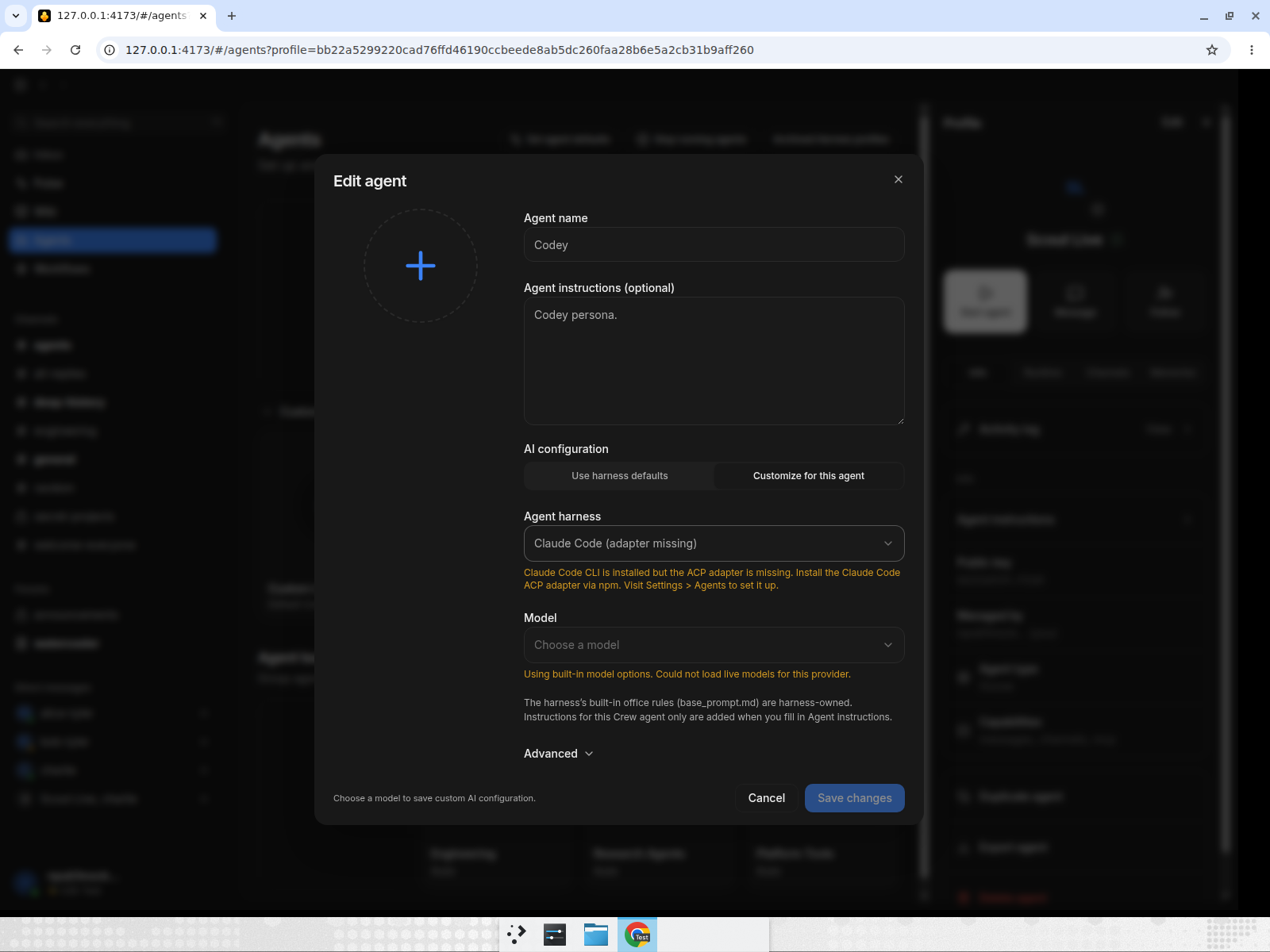Open the dark sliders app in the taskbar
This screenshot has height=952, width=1270.
(x=555, y=935)
